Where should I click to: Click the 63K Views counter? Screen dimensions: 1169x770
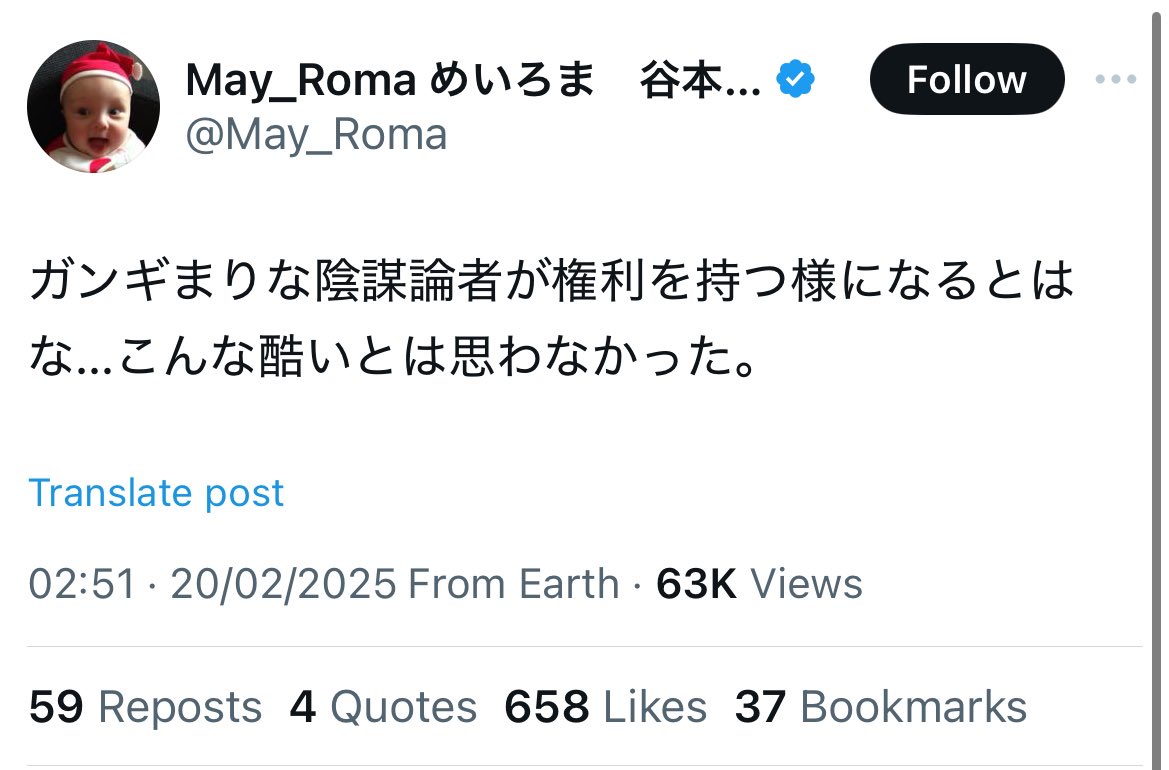click(759, 584)
